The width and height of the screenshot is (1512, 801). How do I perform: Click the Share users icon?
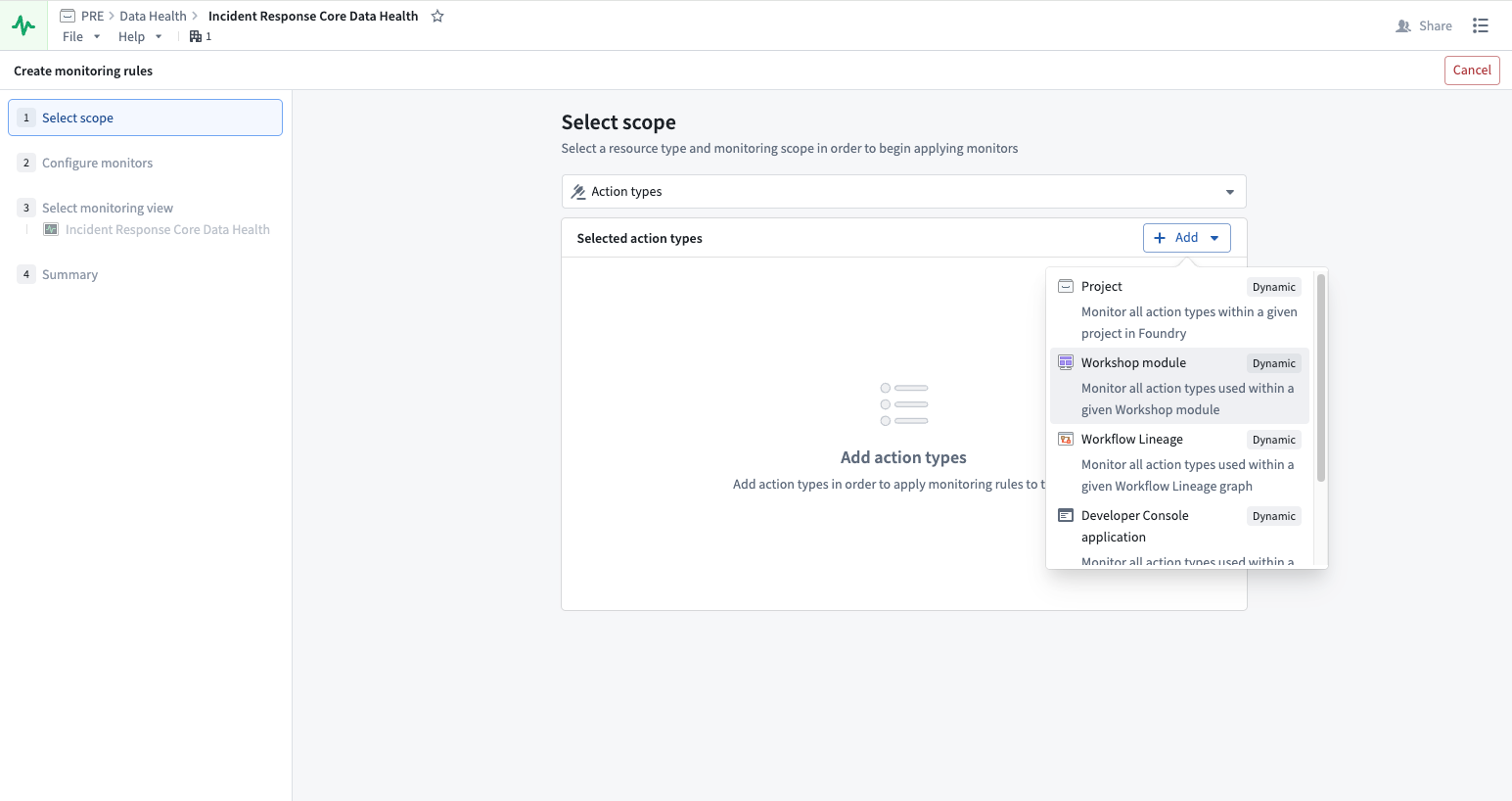pos(1403,25)
